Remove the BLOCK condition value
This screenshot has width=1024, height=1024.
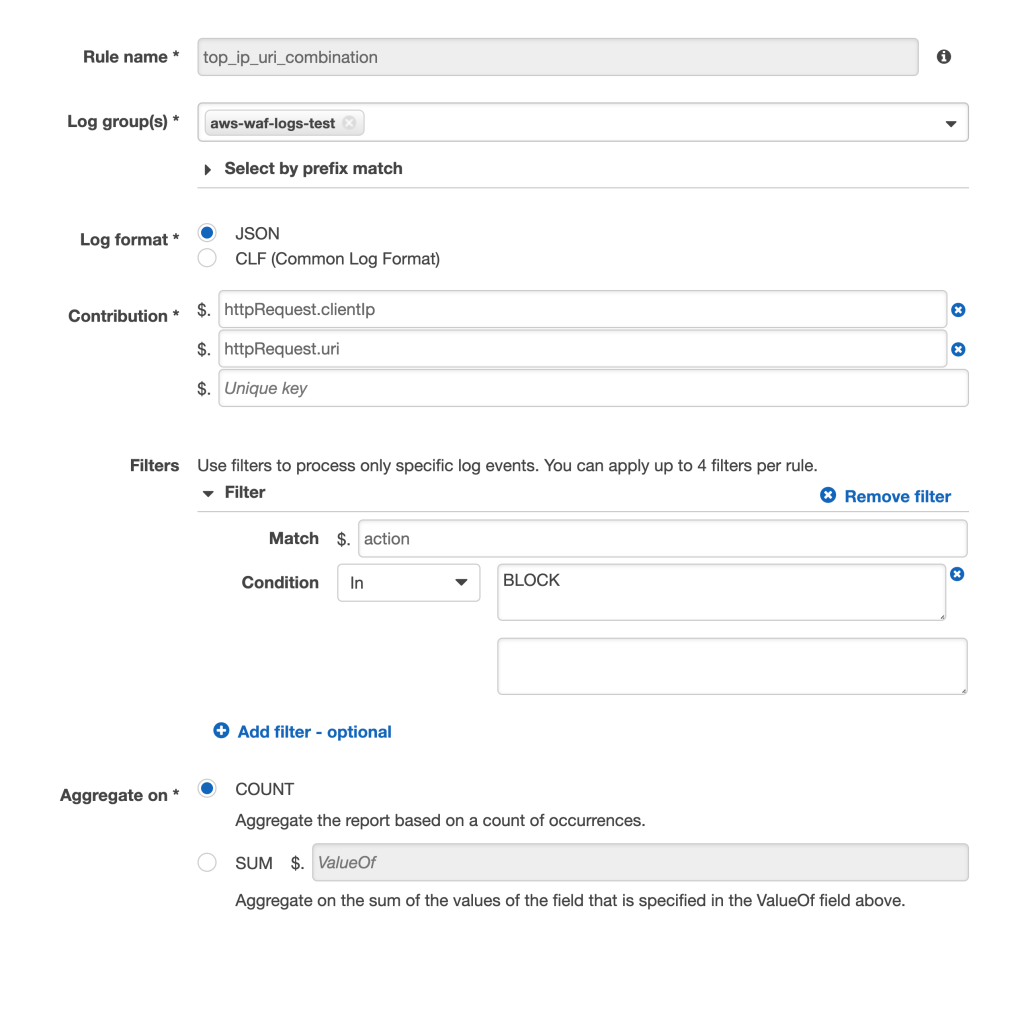pos(958,574)
